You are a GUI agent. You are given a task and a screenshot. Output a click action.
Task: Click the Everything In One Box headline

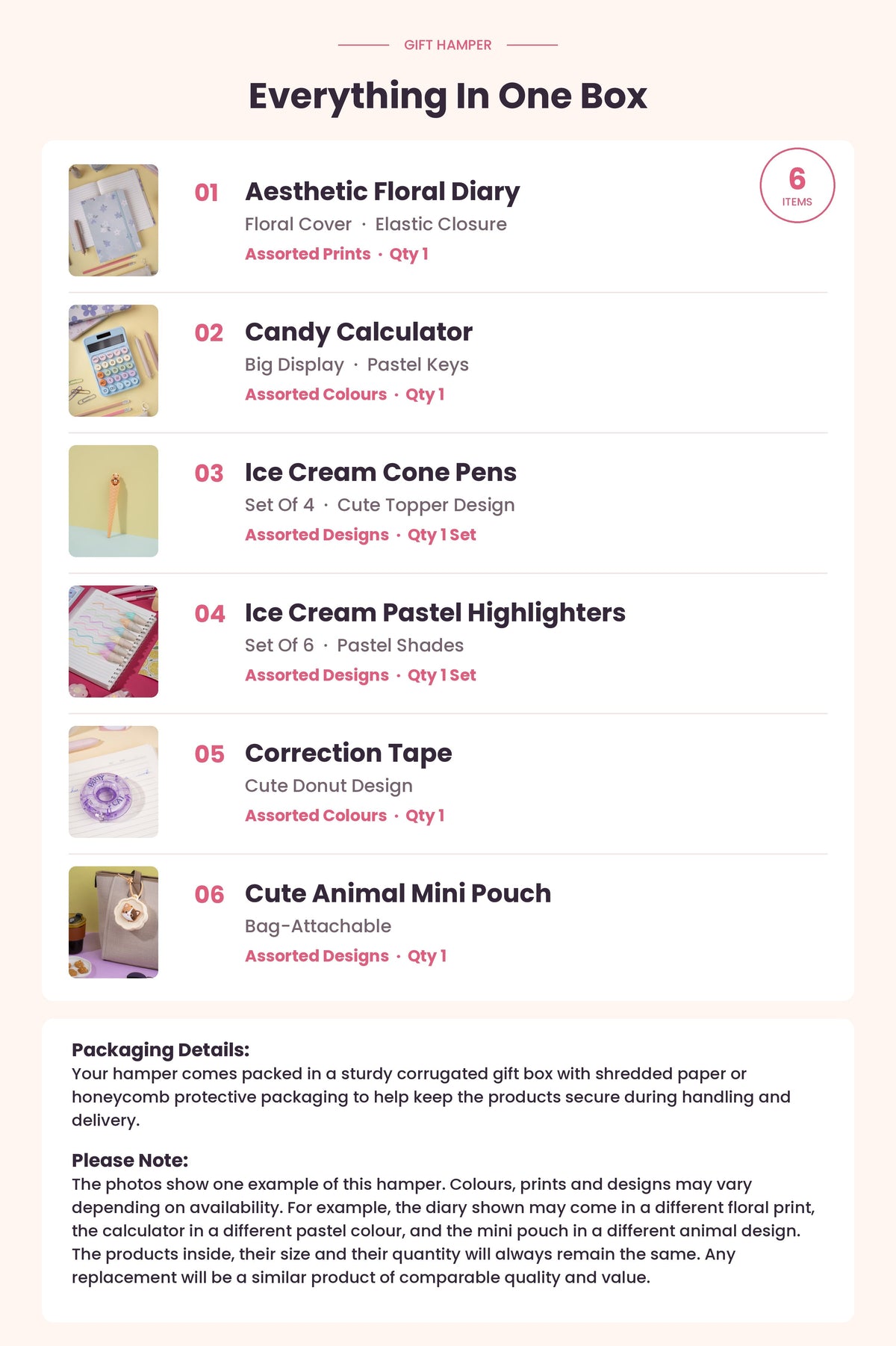448,96
